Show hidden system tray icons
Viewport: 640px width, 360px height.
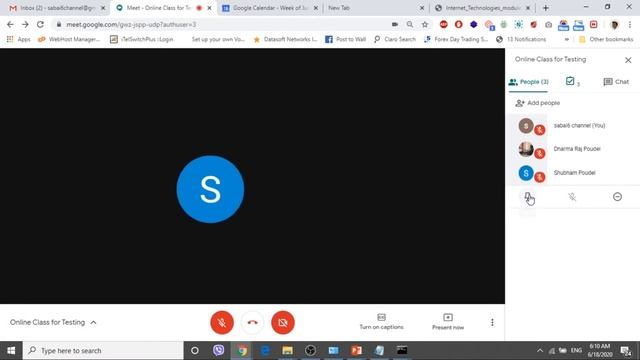(540, 351)
